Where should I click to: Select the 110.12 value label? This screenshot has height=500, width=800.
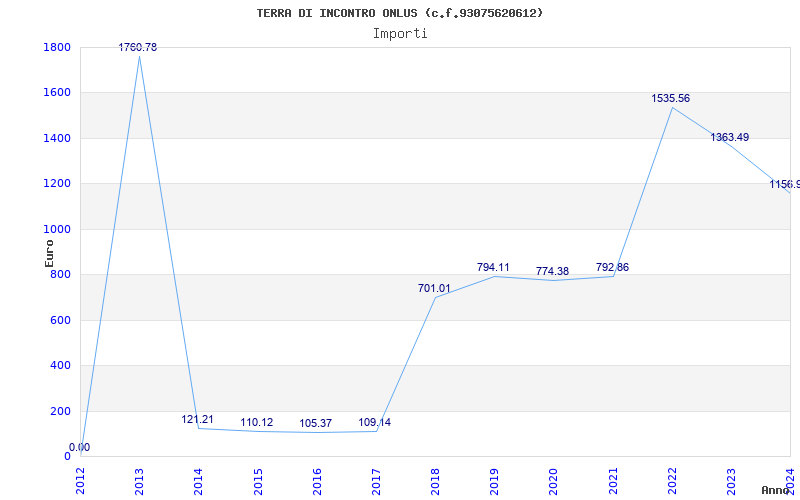[257, 422]
